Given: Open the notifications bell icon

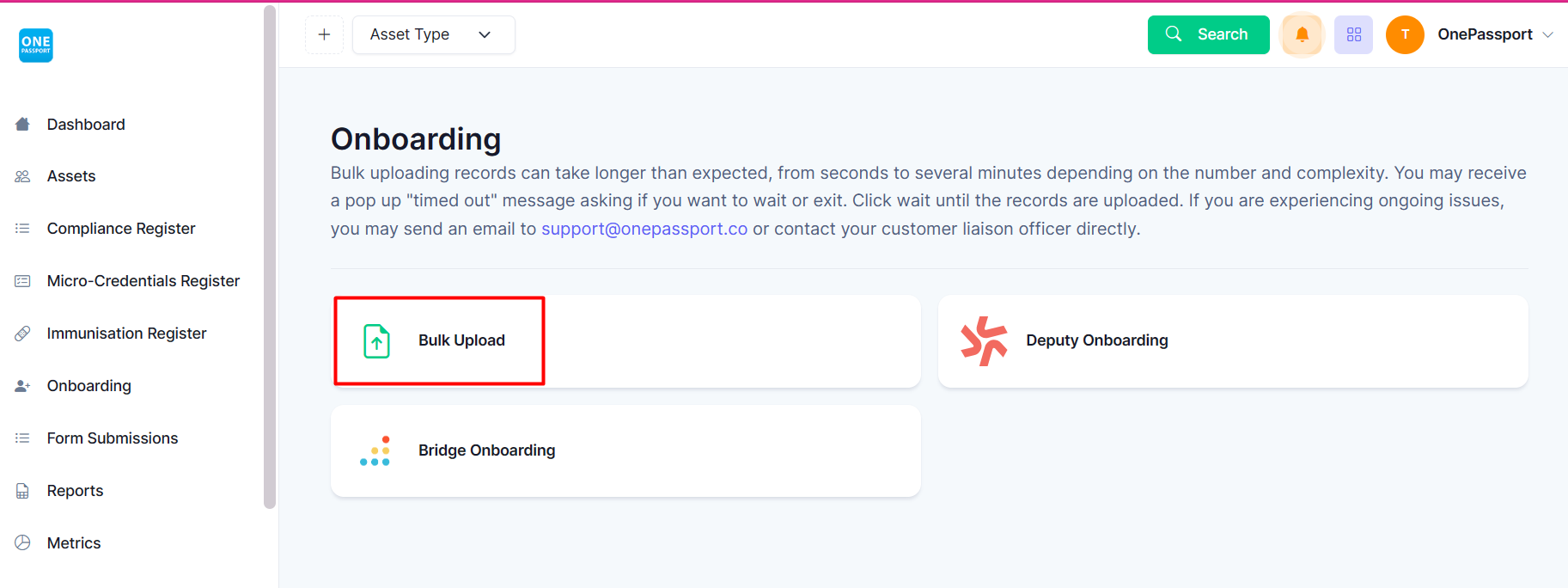Looking at the screenshot, I should point(1302,34).
